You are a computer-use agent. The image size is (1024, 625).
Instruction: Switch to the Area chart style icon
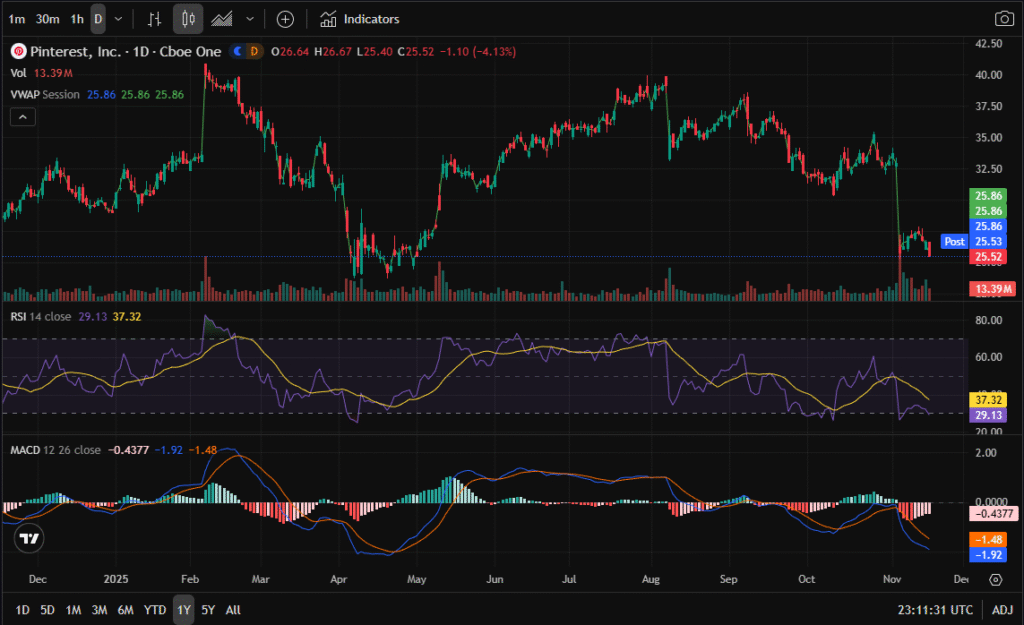click(222, 19)
